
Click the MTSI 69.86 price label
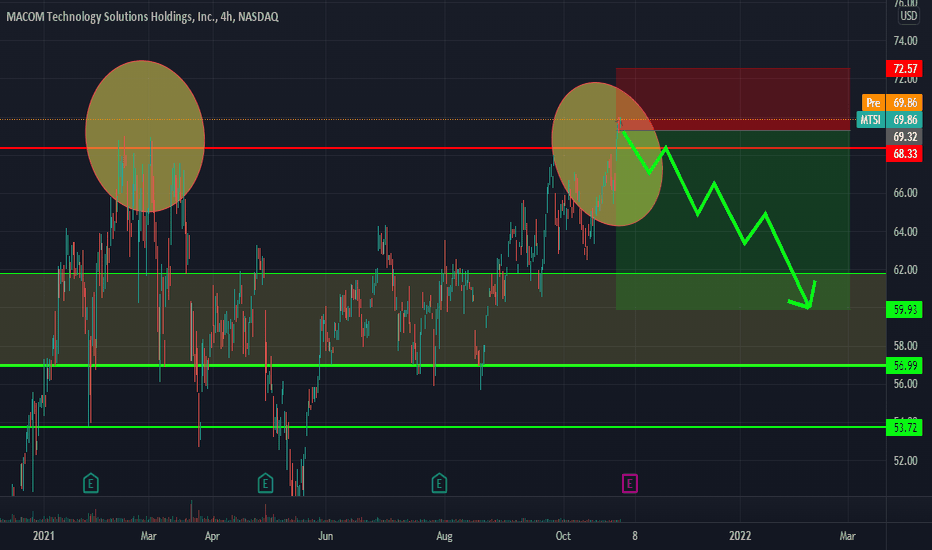point(889,120)
